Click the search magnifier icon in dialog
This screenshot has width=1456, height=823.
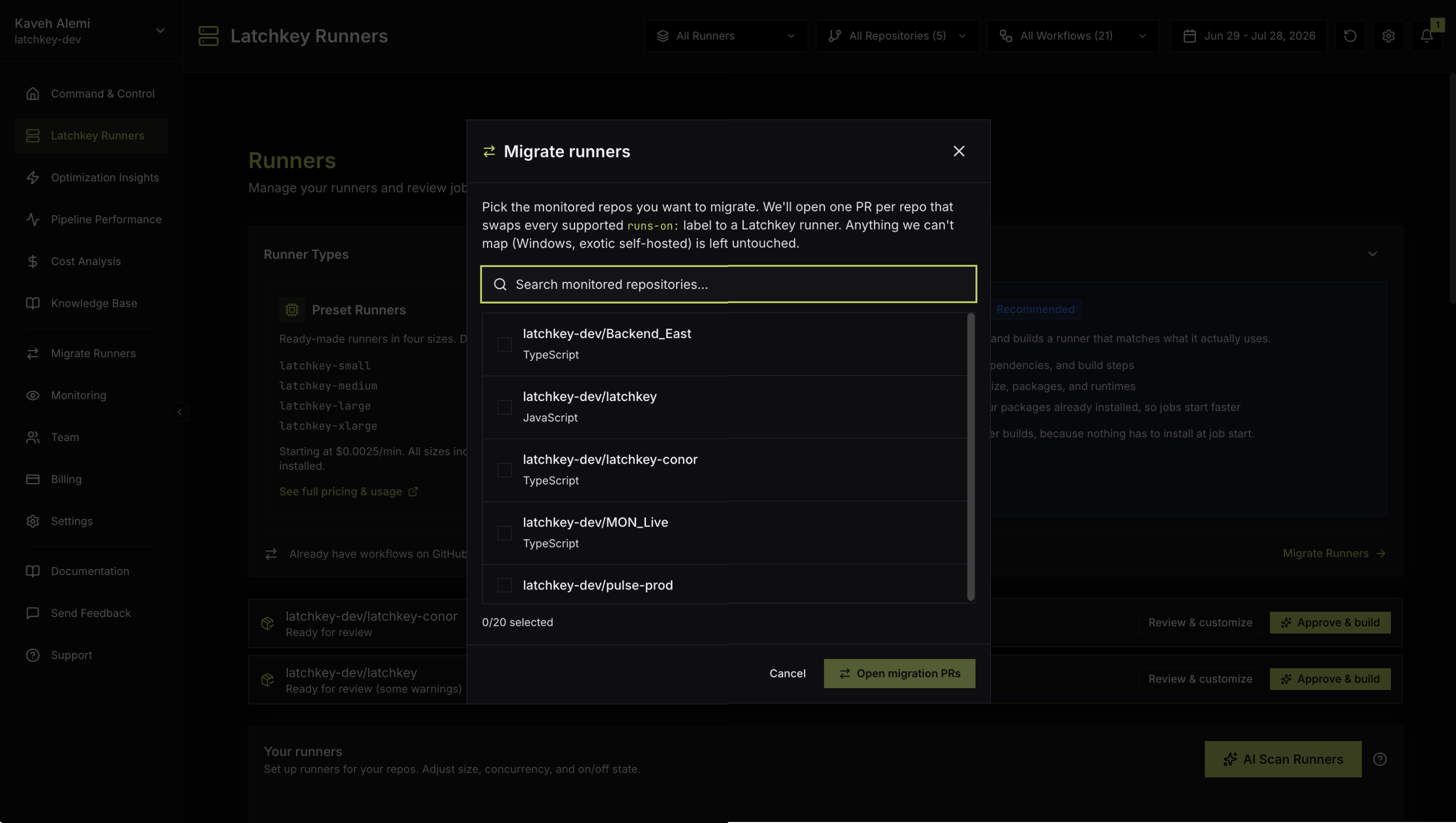click(499, 284)
